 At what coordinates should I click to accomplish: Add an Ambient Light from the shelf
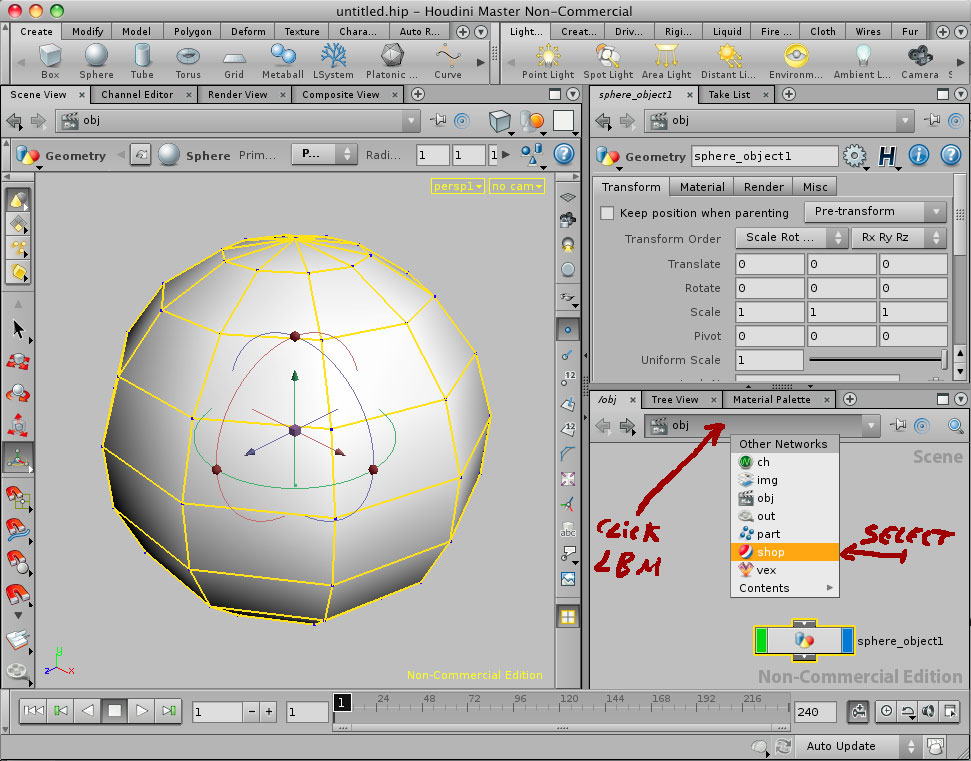tap(862, 61)
